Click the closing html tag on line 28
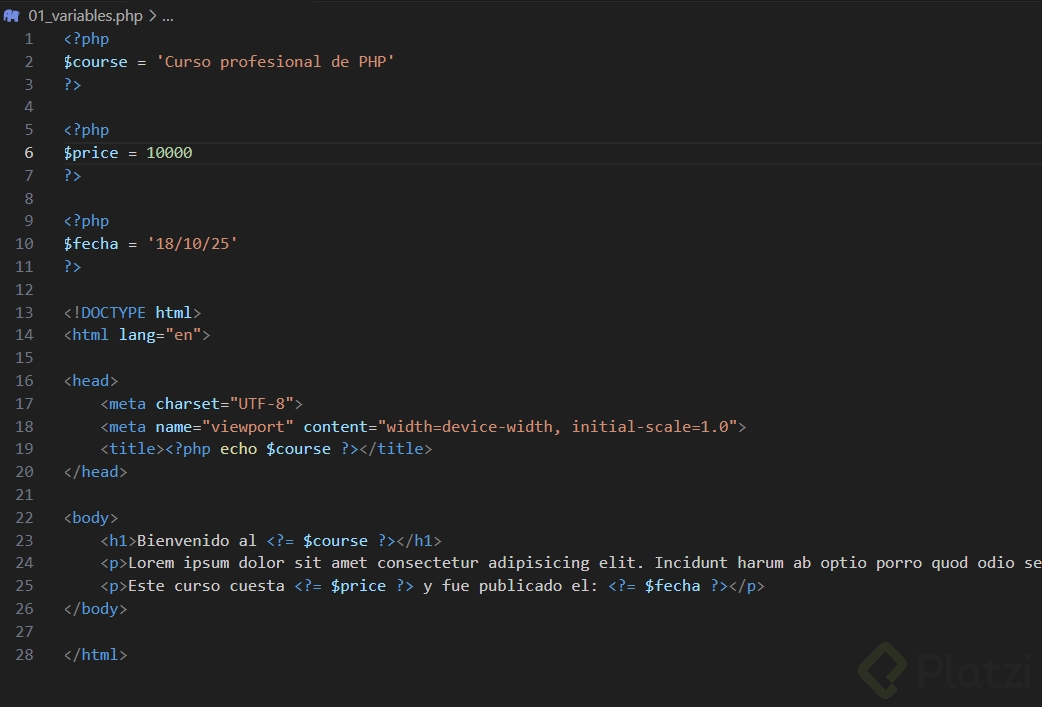Image resolution: width=1042 pixels, height=707 pixels. click(x=96, y=655)
